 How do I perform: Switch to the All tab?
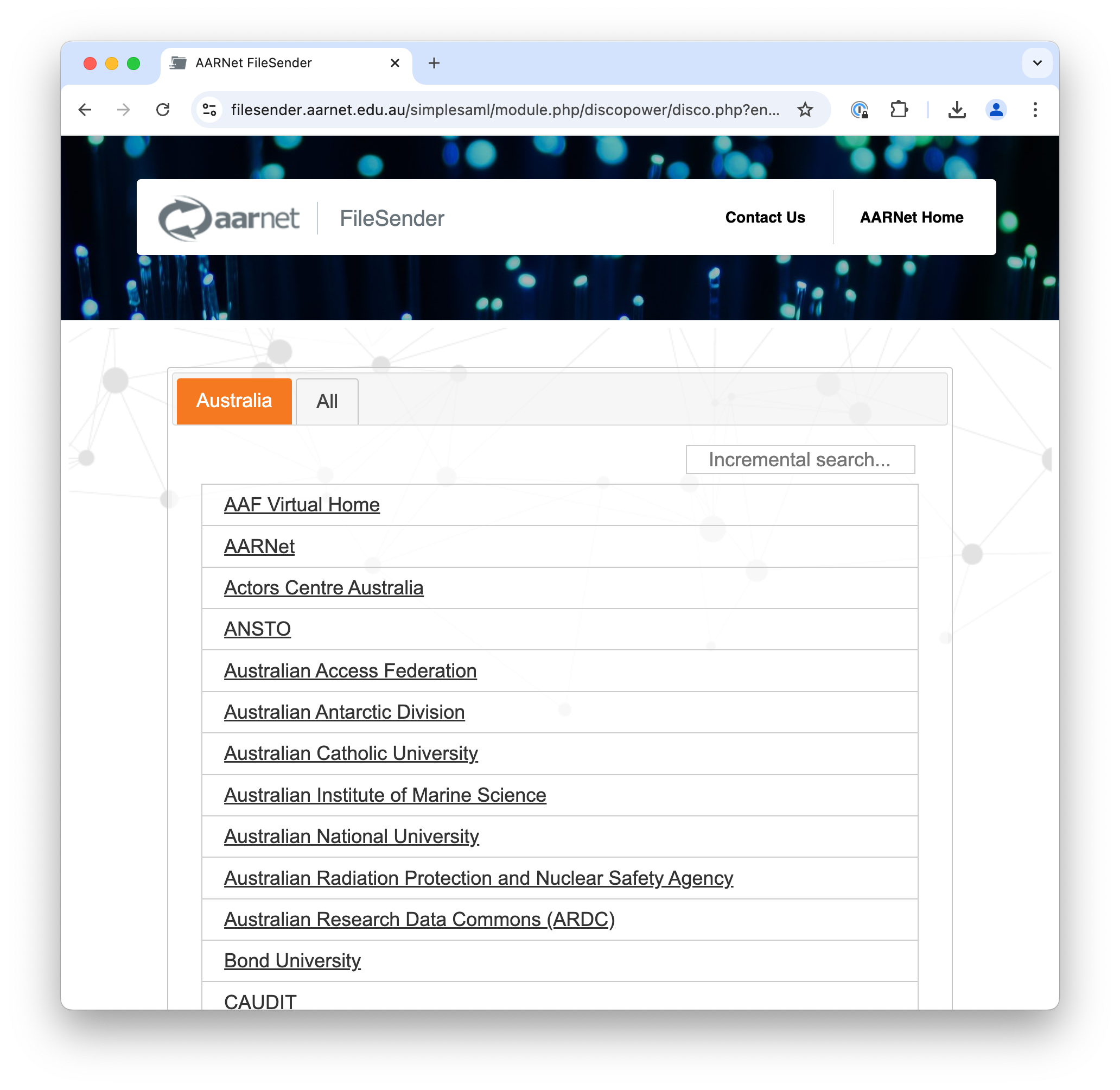click(x=327, y=401)
